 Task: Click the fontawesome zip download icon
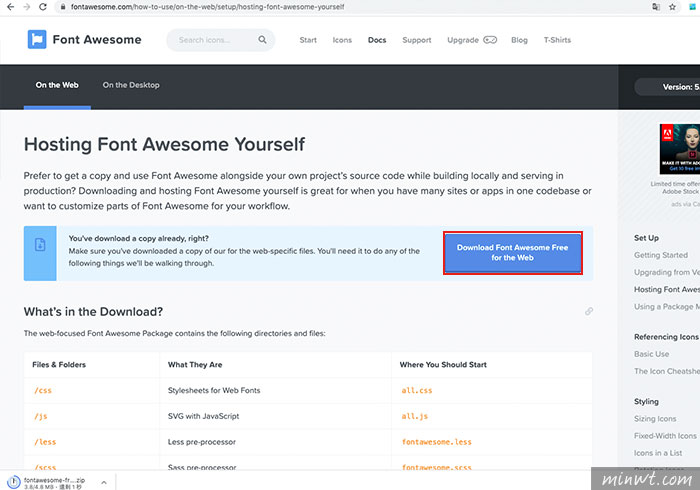point(14,482)
